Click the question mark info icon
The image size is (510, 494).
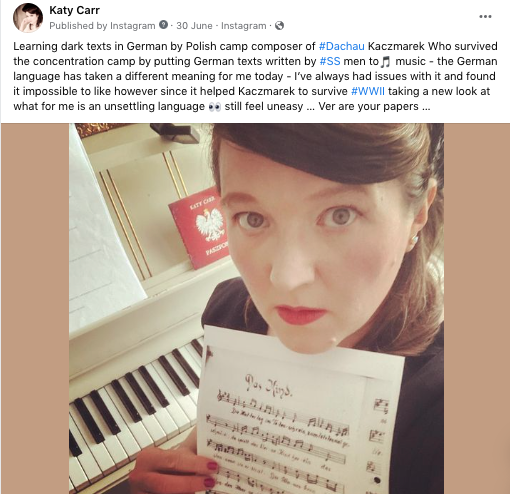(163, 25)
